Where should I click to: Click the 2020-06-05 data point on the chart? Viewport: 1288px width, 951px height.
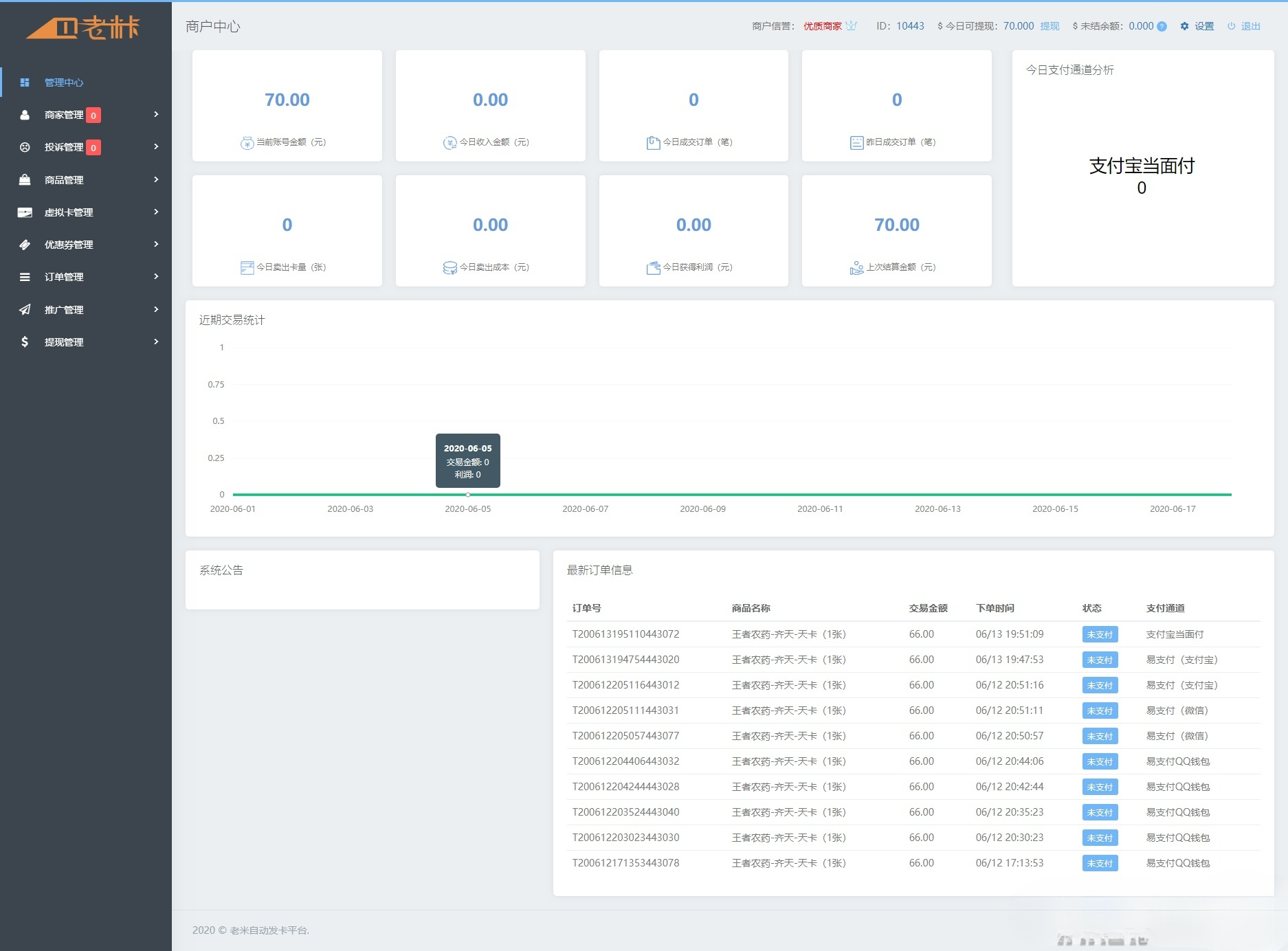[x=467, y=494]
